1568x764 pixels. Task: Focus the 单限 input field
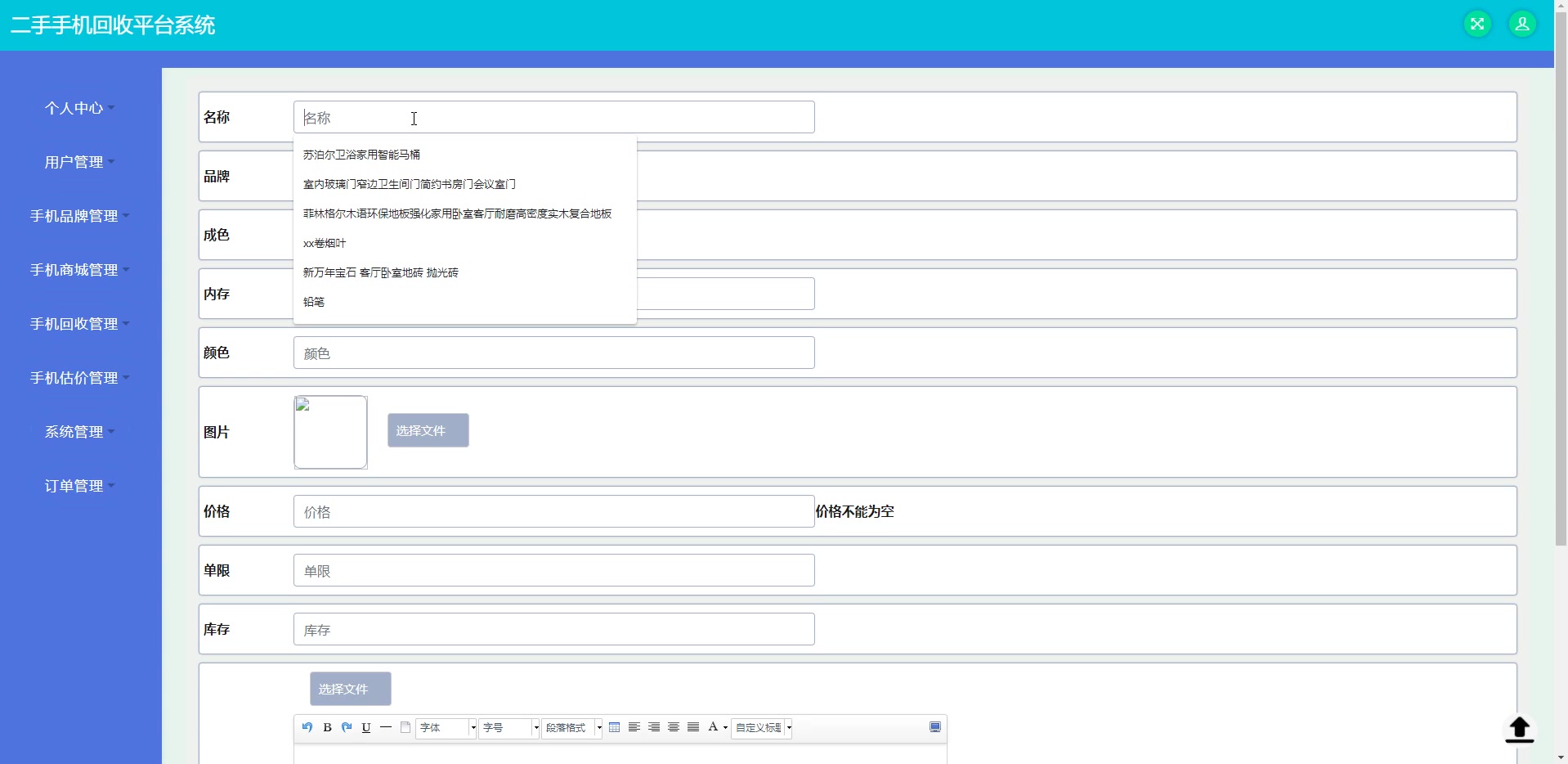[554, 570]
